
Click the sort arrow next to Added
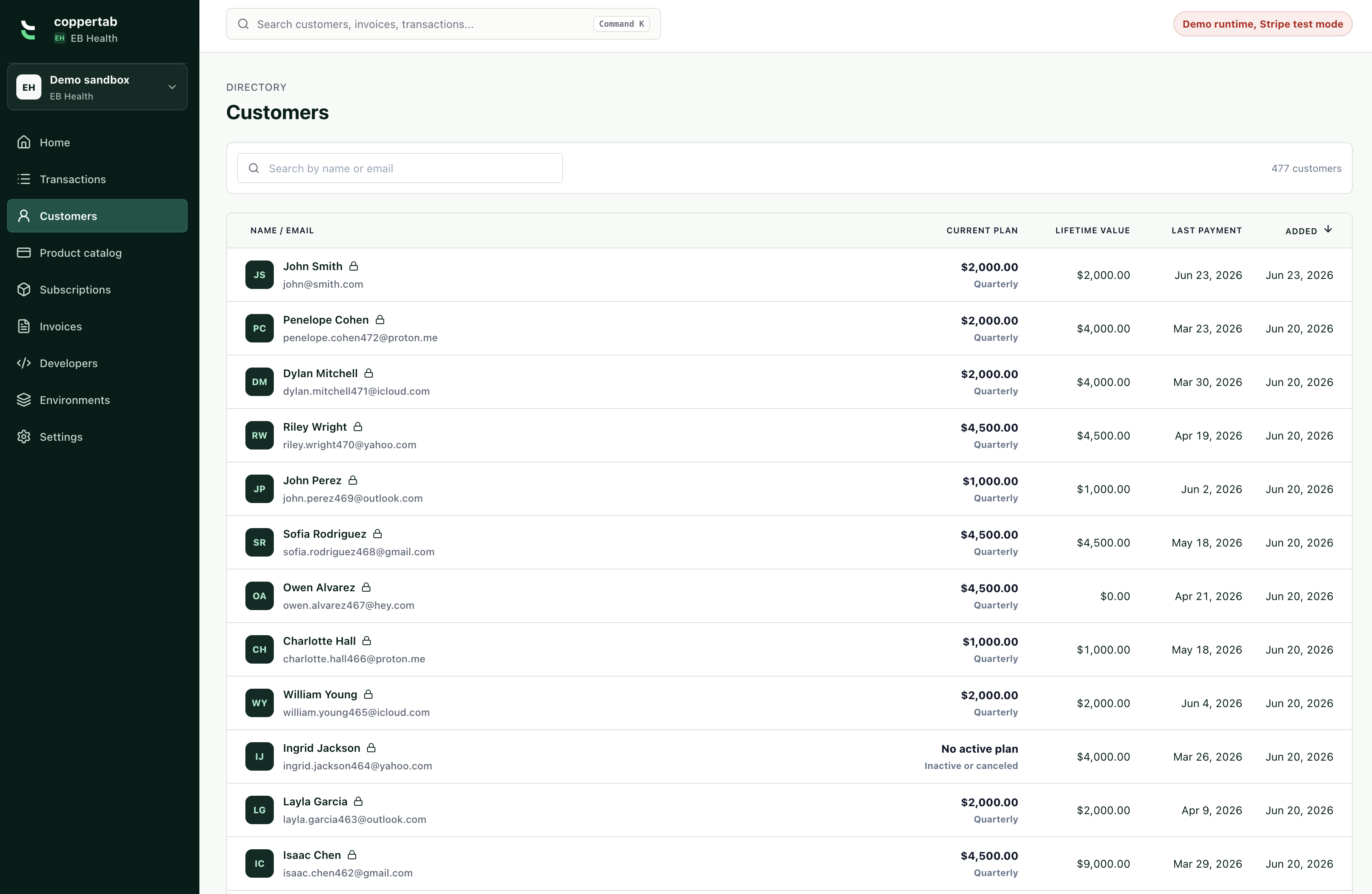tap(1328, 230)
